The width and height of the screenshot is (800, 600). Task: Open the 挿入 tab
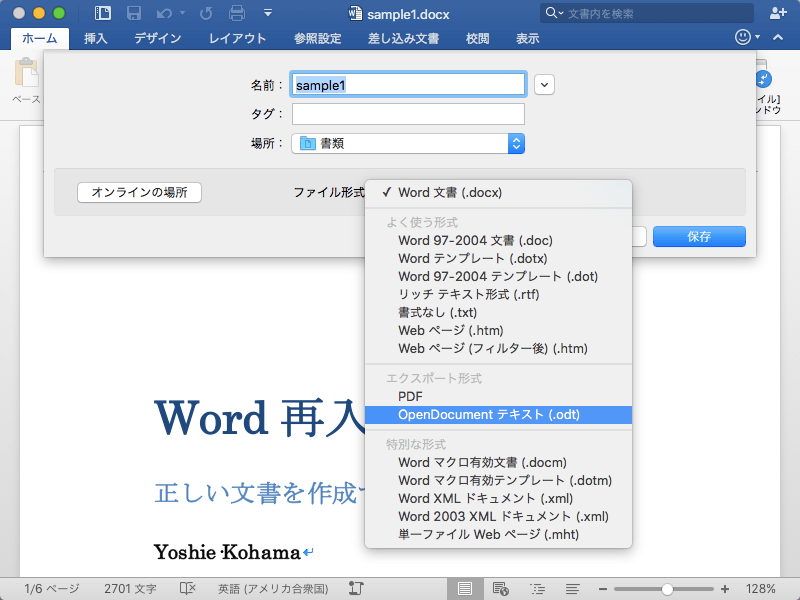[x=95, y=38]
